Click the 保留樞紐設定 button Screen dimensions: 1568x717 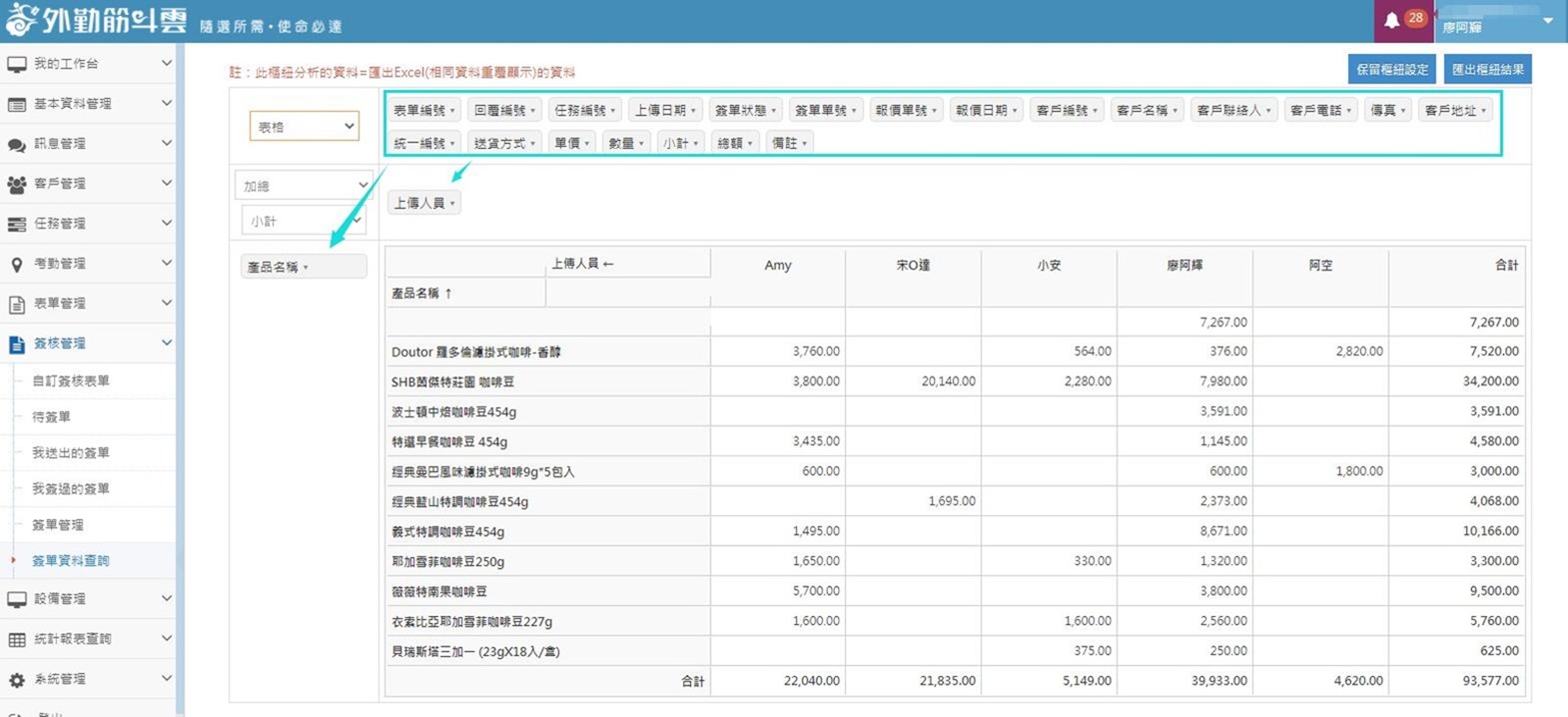pyautogui.click(x=1391, y=69)
